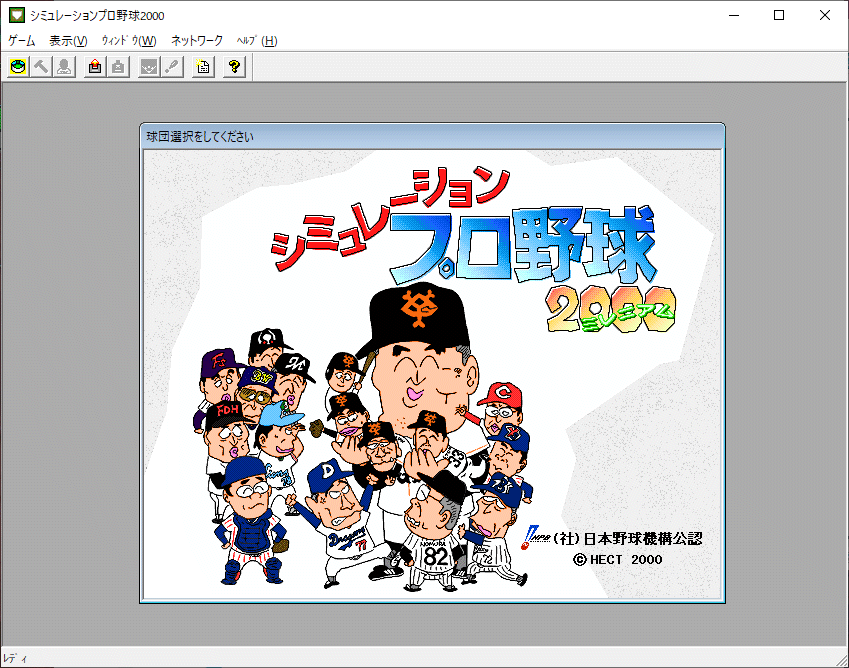Maximize the application window
This screenshot has height=668, width=849.
pos(779,15)
